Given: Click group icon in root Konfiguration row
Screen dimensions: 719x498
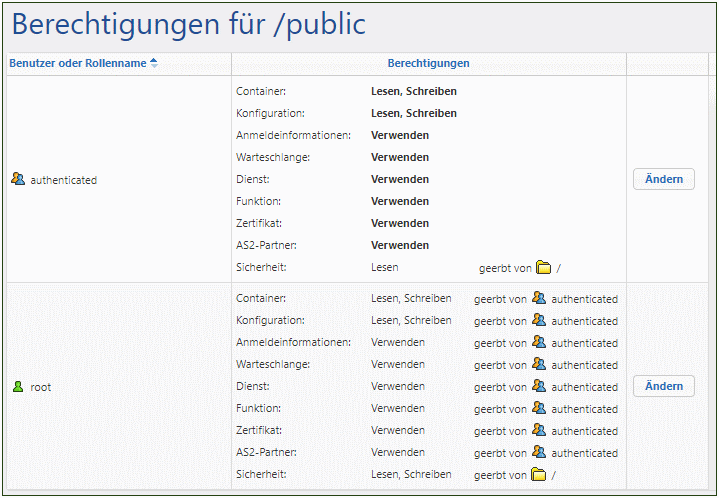Looking at the screenshot, I should [x=539, y=320].
